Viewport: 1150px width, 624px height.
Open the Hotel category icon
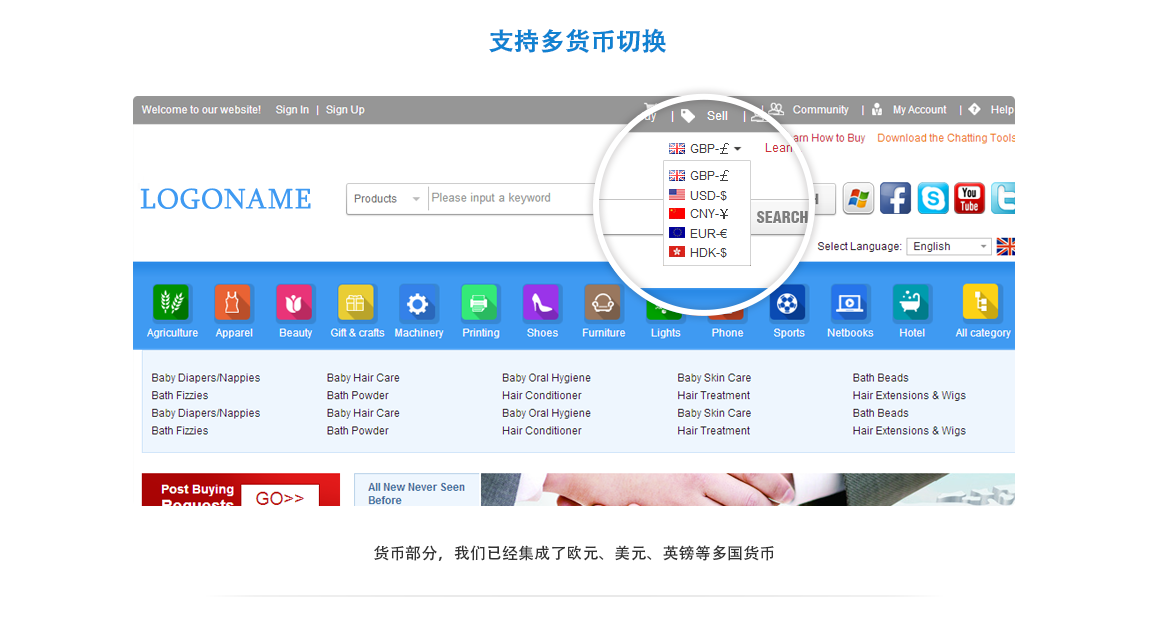[911, 302]
